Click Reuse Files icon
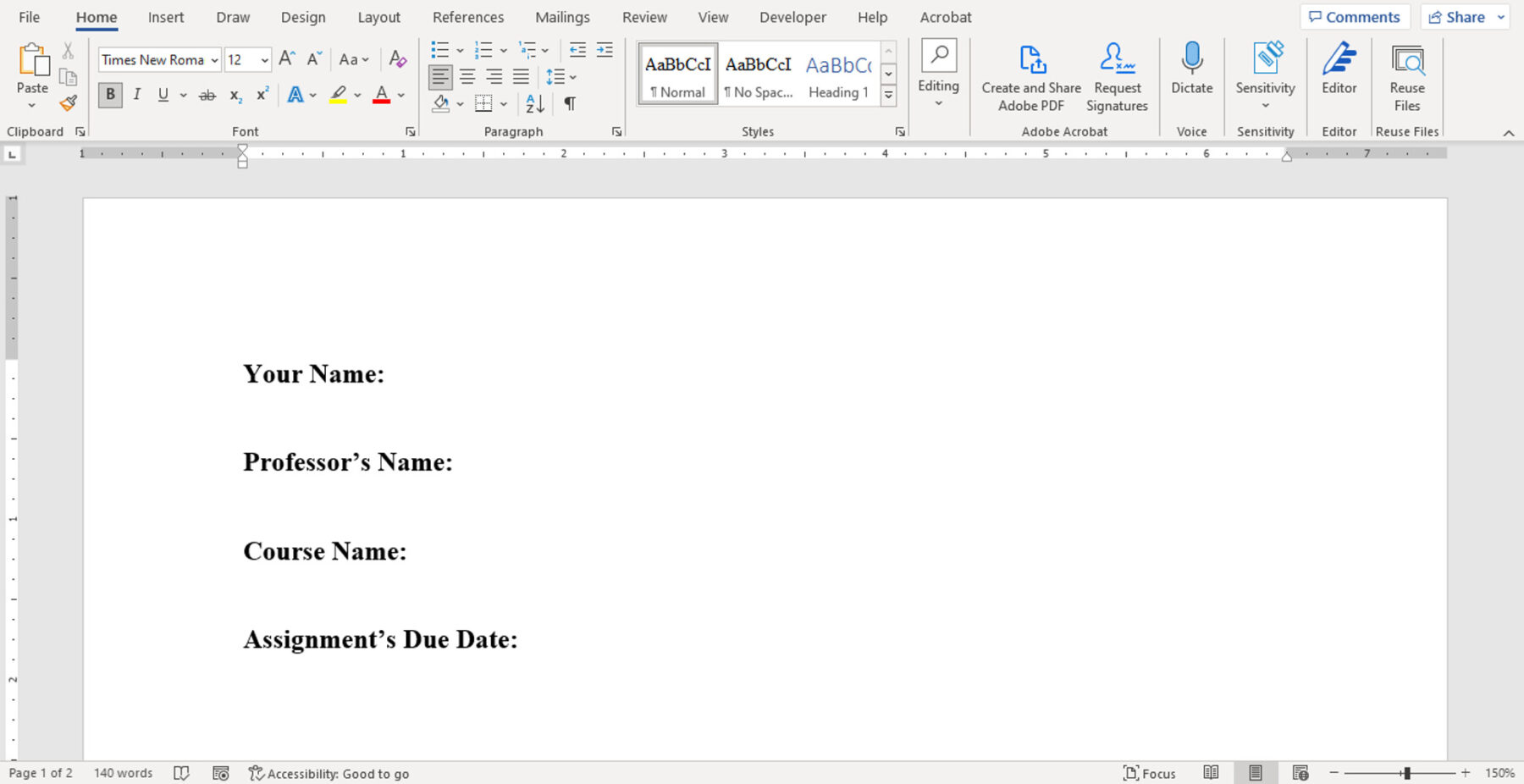Viewport: 1524px width, 784px height. [x=1406, y=60]
